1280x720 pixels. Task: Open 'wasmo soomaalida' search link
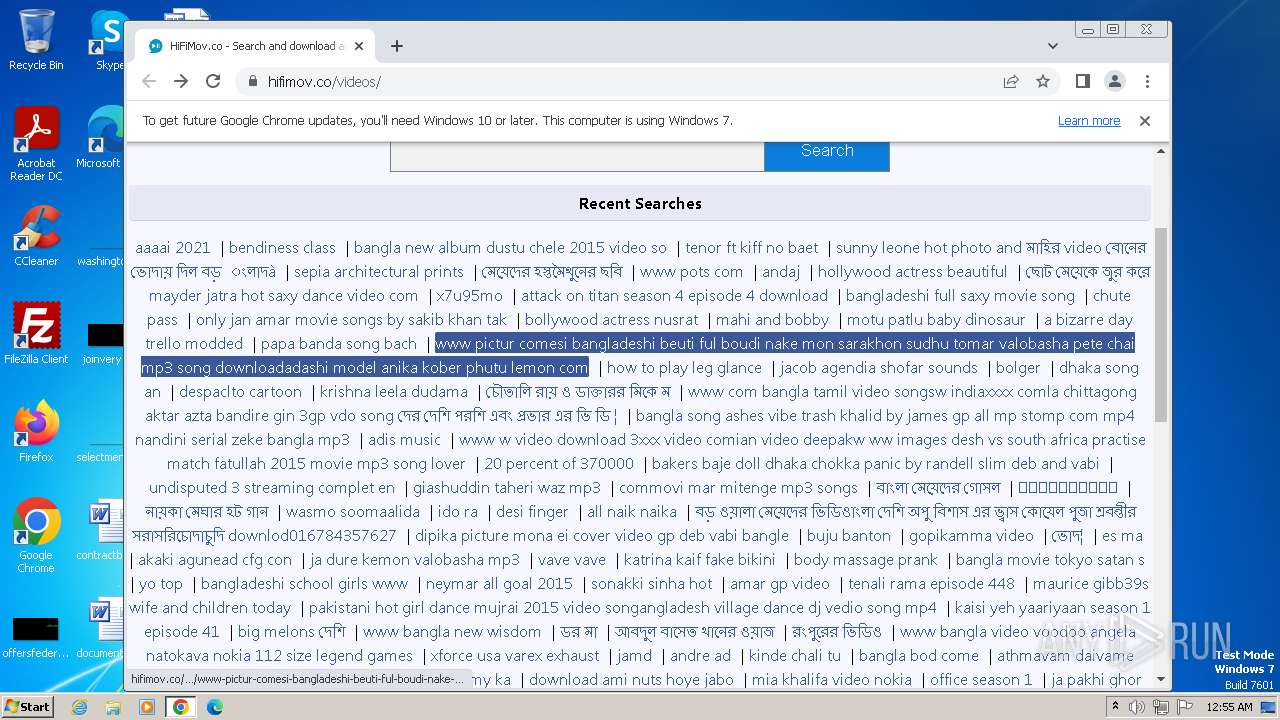click(353, 512)
